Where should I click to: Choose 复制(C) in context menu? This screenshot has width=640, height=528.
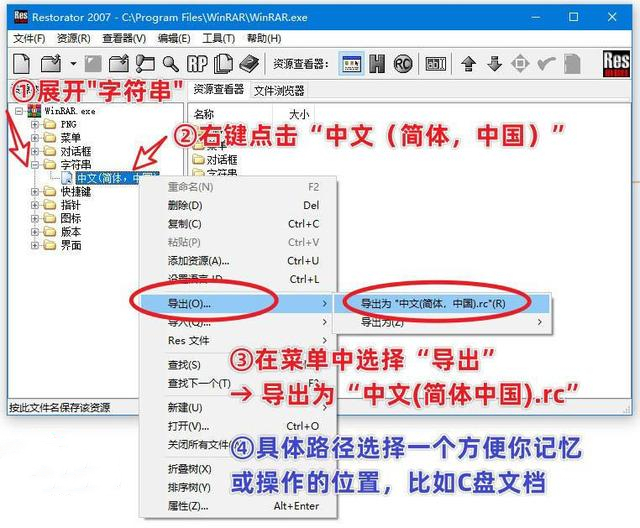pyautogui.click(x=239, y=224)
